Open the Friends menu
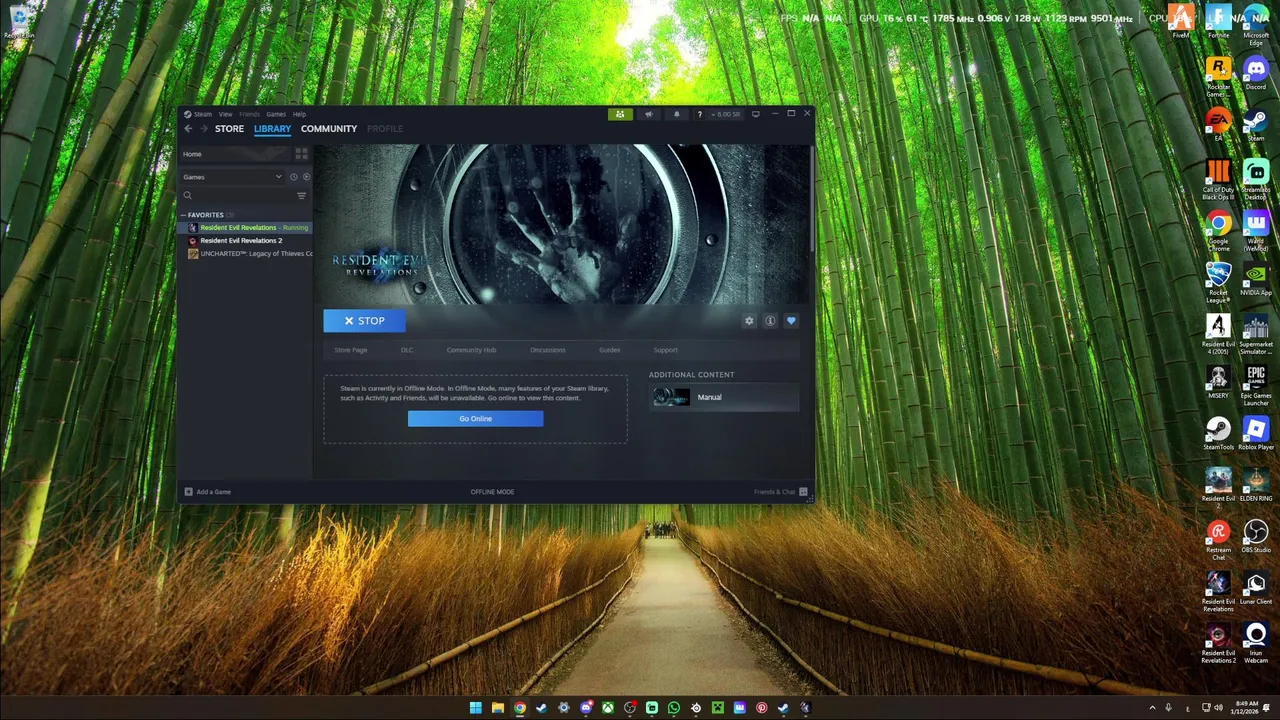The image size is (1280, 720). click(x=249, y=114)
